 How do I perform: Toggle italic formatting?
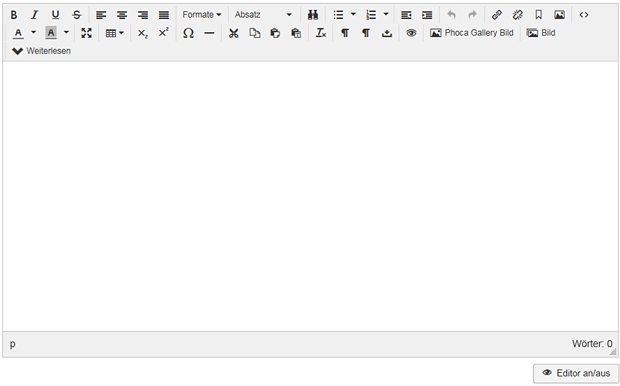click(x=35, y=15)
